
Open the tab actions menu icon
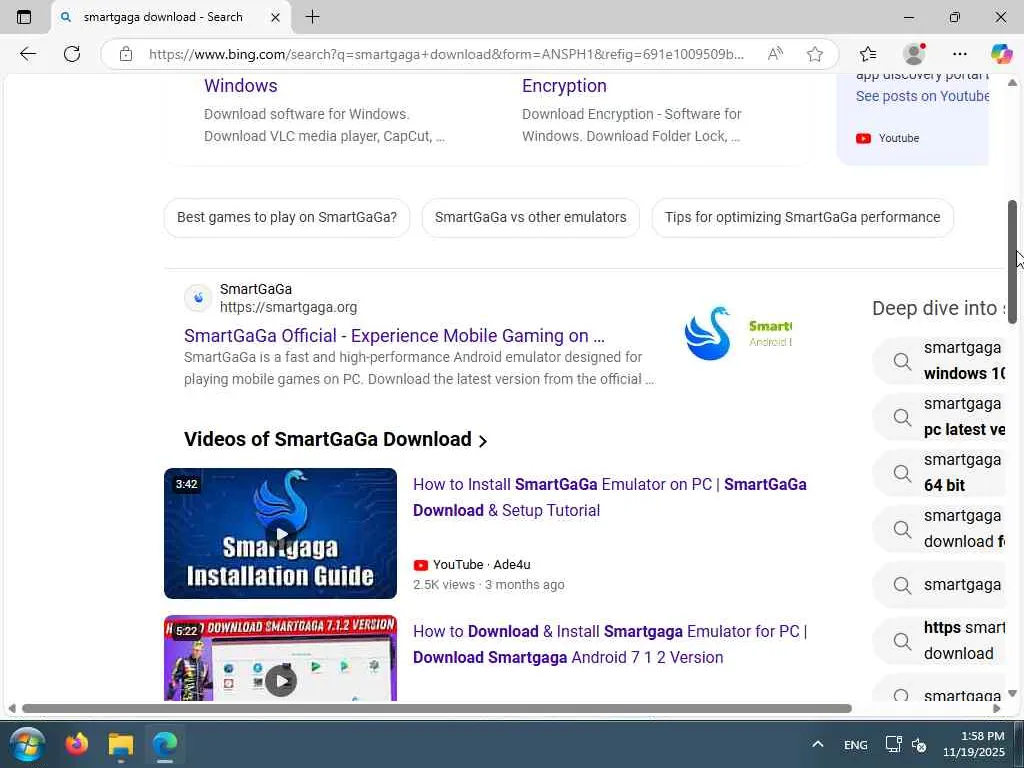click(24, 17)
